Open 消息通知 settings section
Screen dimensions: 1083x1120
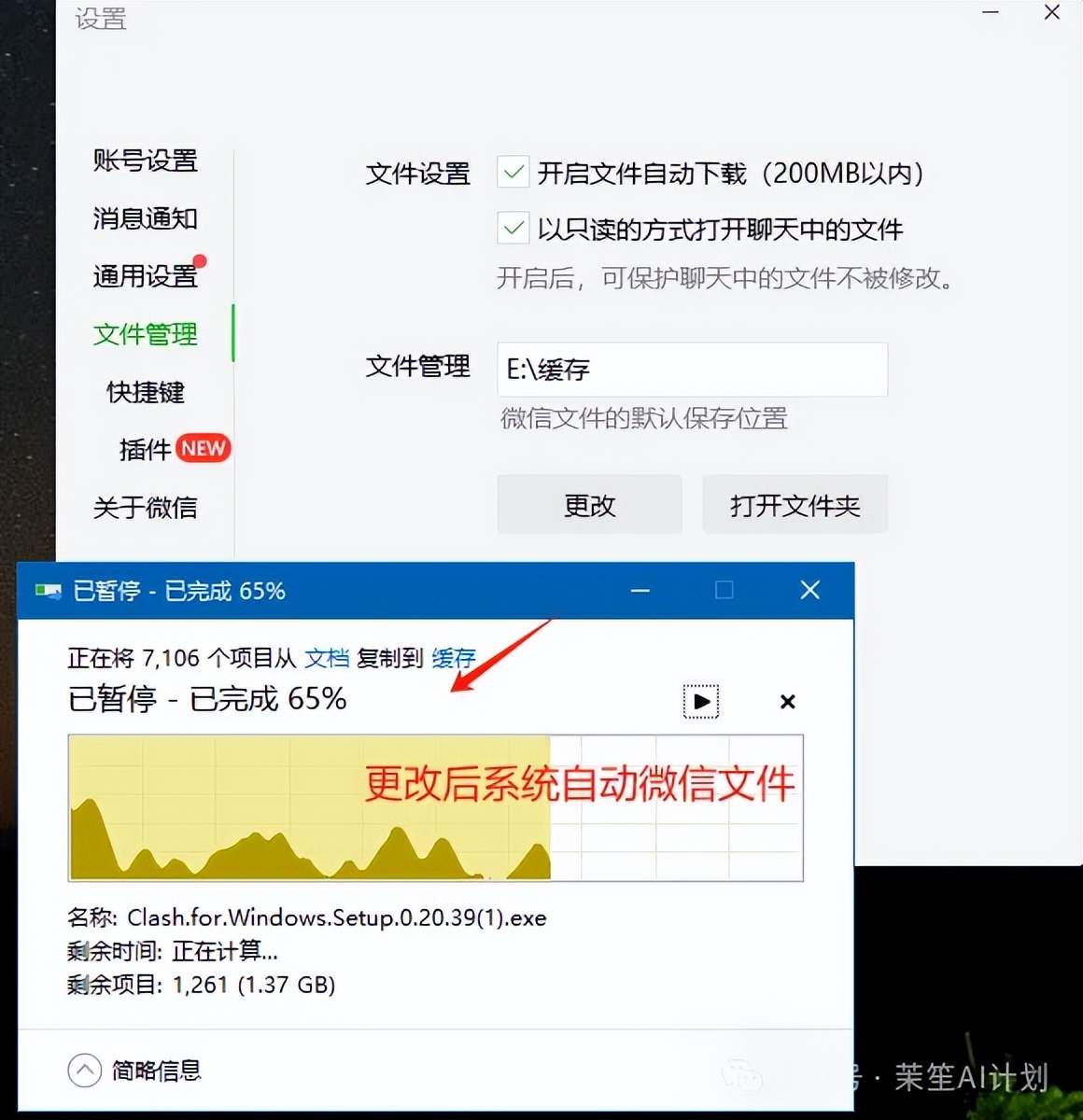click(x=145, y=218)
